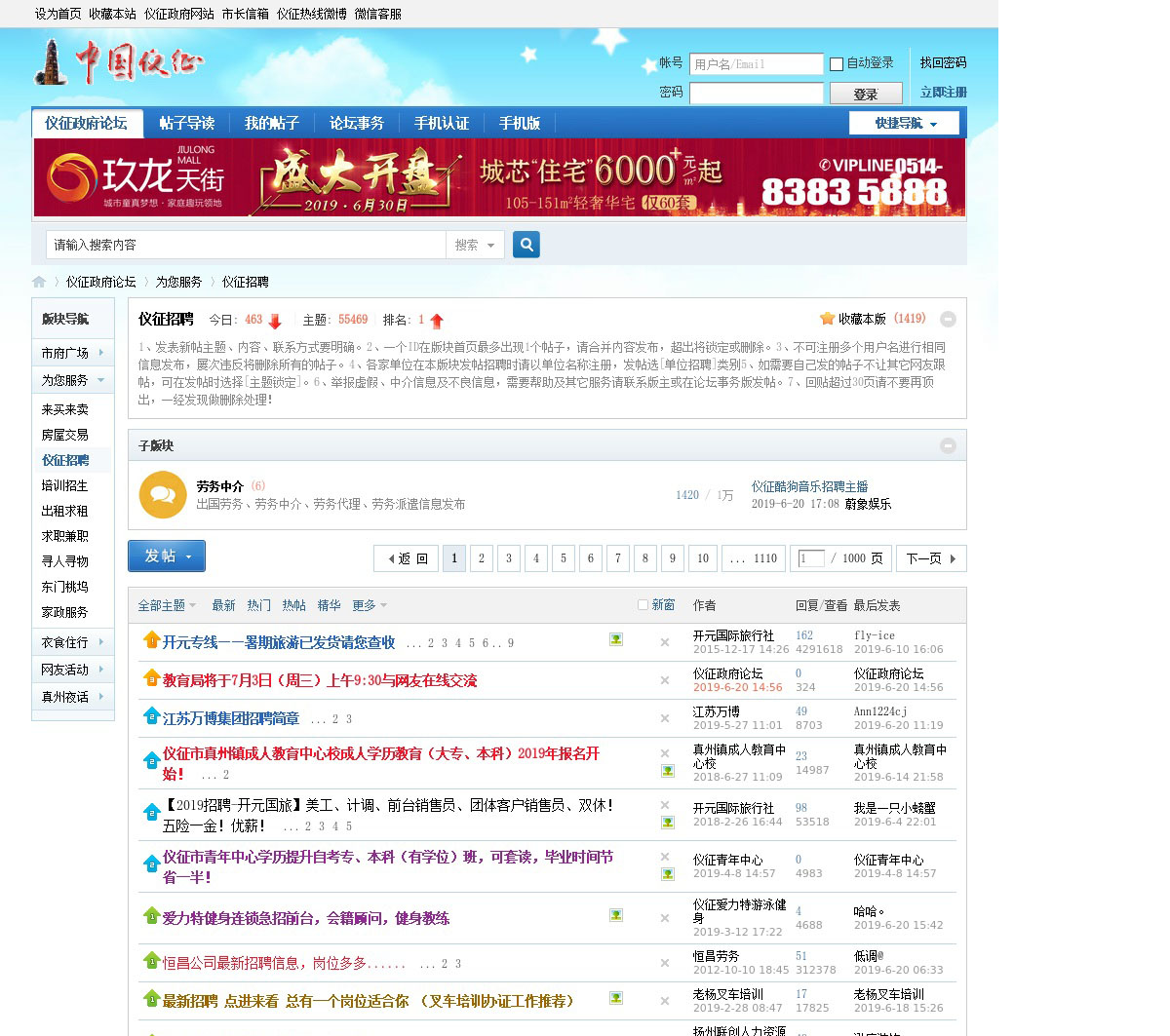
Task: Click the X icon on 江苏万博集团招聘简章 row
Action: 665,718
